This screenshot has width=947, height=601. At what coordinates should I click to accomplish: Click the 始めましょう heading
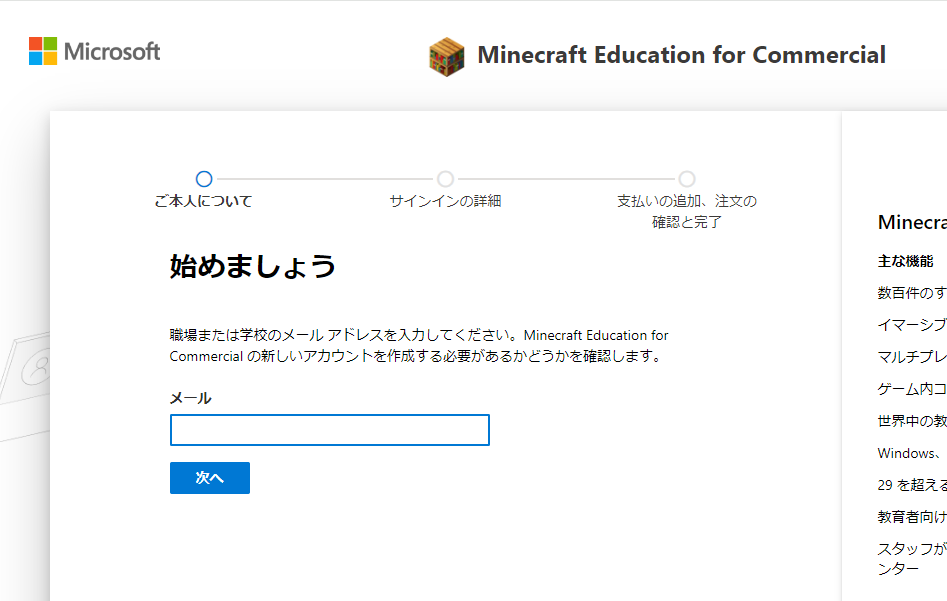[x=252, y=266]
